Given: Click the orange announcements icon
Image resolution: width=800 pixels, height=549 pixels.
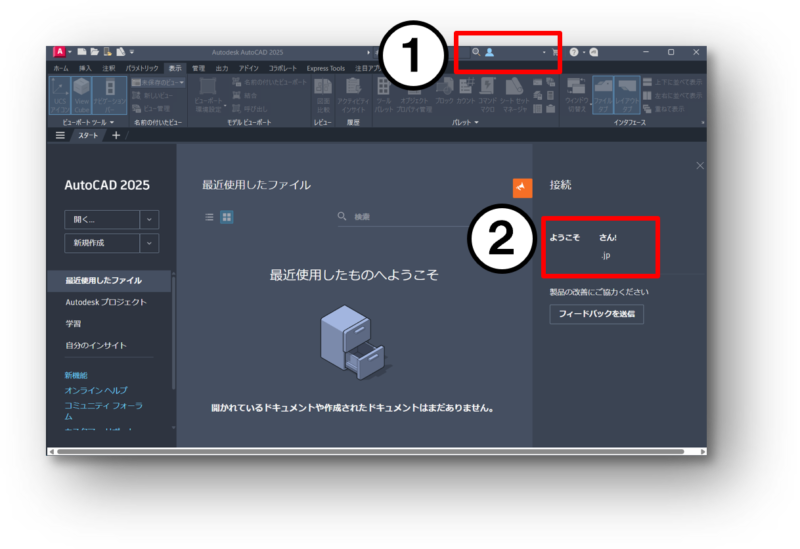Looking at the screenshot, I should [522, 188].
